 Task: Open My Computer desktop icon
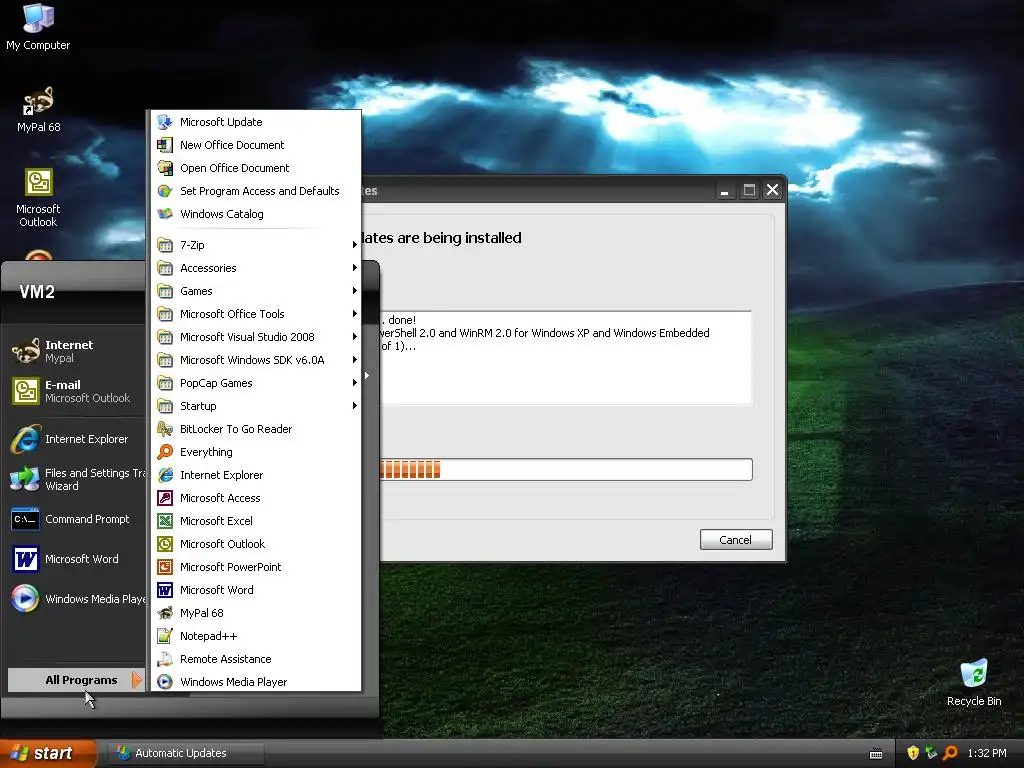click(x=38, y=27)
